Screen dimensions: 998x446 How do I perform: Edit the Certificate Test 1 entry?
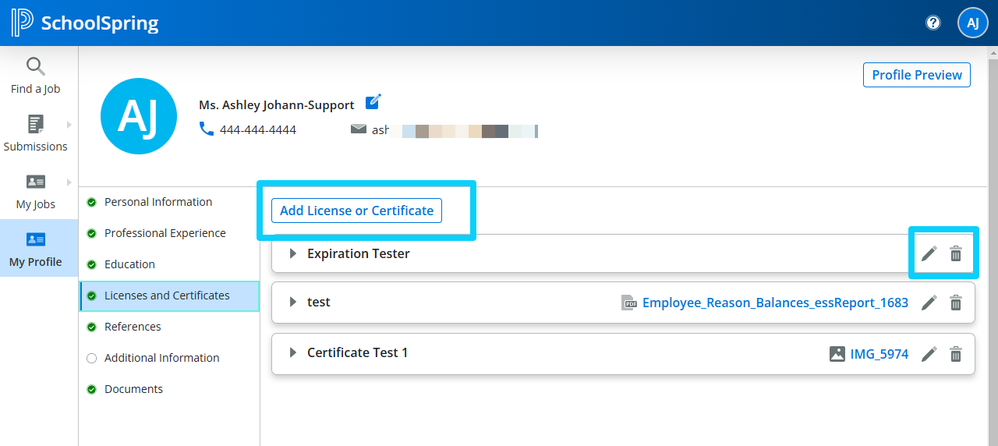tap(929, 353)
